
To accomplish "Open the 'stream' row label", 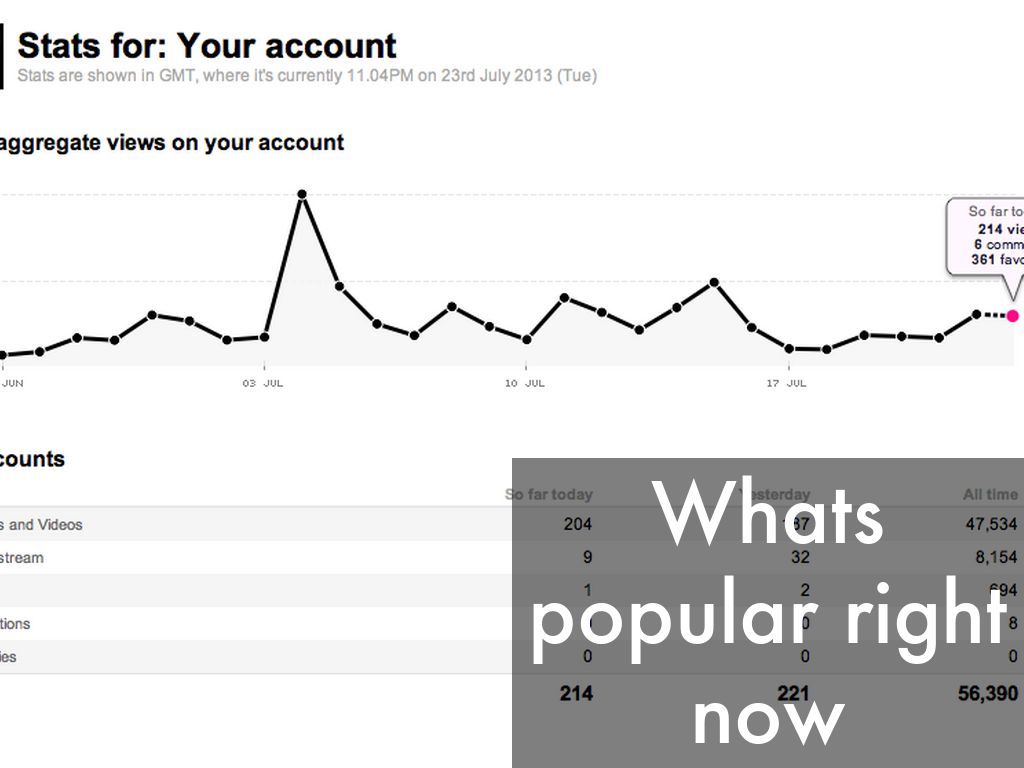I will pyautogui.click(x=23, y=558).
